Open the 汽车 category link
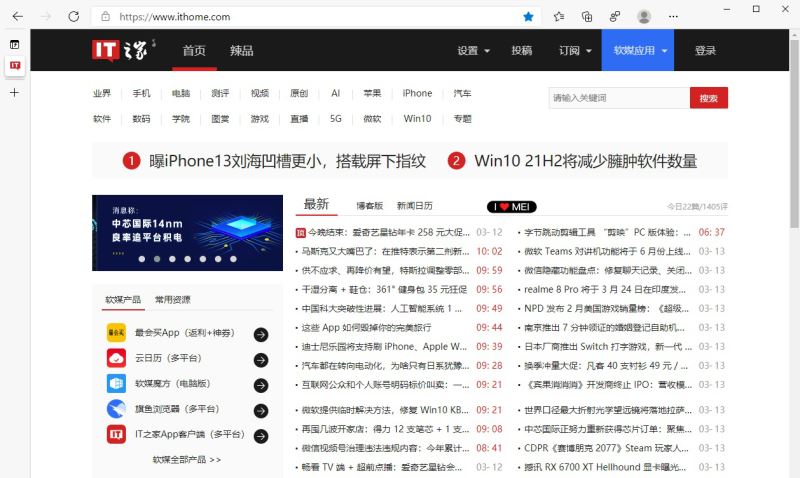 [462, 93]
